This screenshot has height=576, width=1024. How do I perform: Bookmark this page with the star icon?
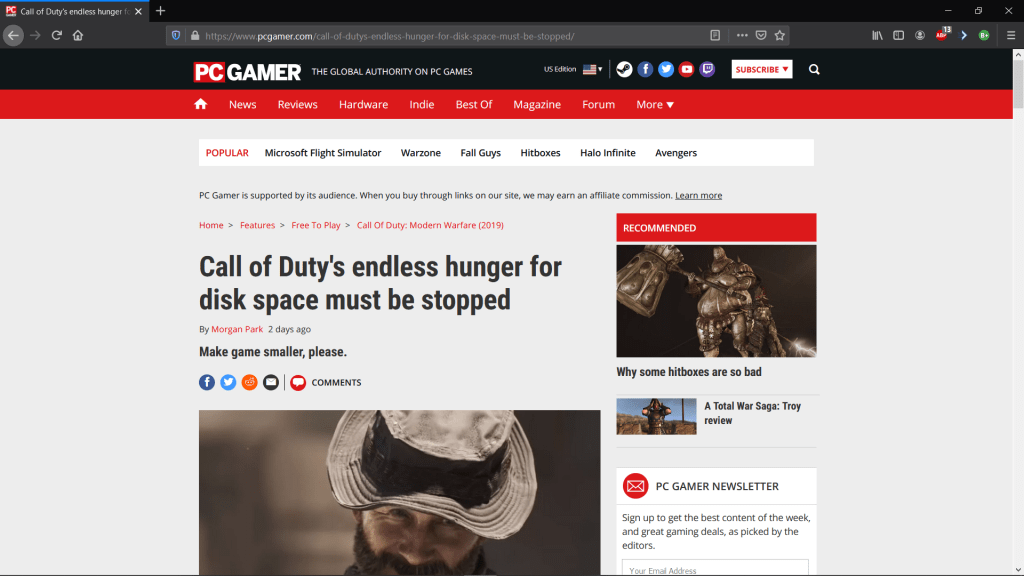[x=780, y=36]
